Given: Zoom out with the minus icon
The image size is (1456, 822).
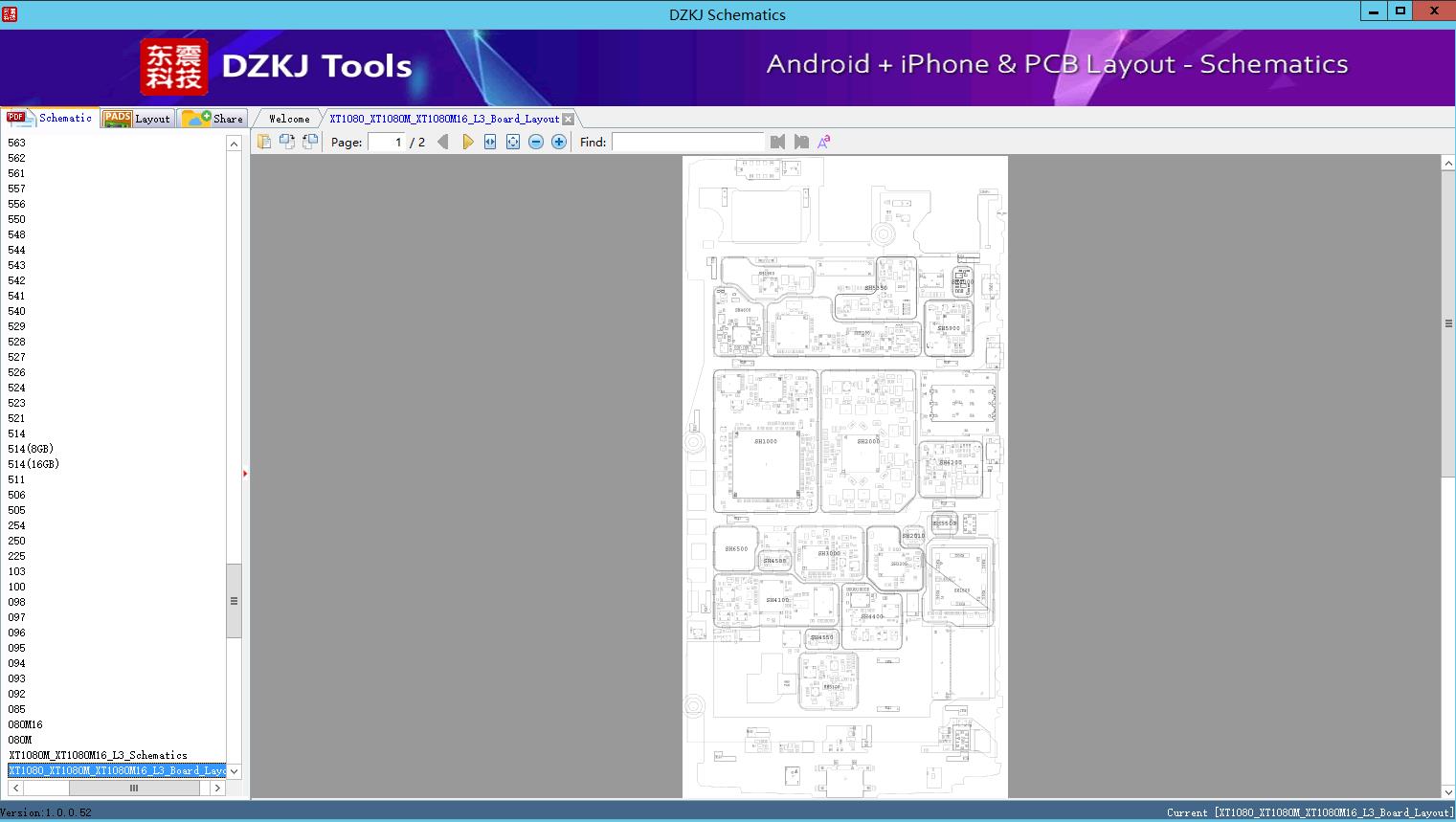Looking at the screenshot, I should tap(536, 142).
